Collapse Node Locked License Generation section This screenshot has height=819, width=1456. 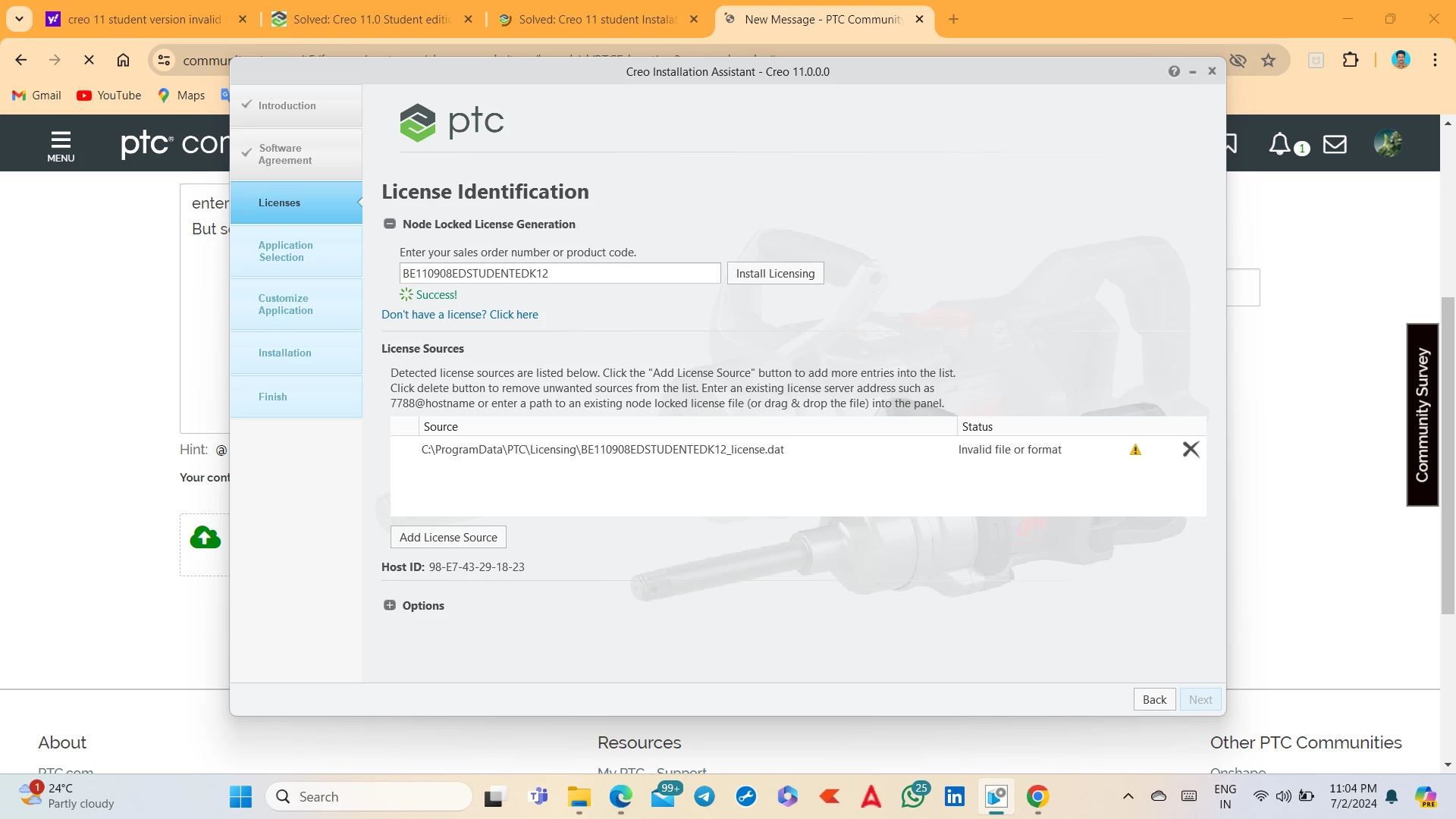[x=390, y=224]
